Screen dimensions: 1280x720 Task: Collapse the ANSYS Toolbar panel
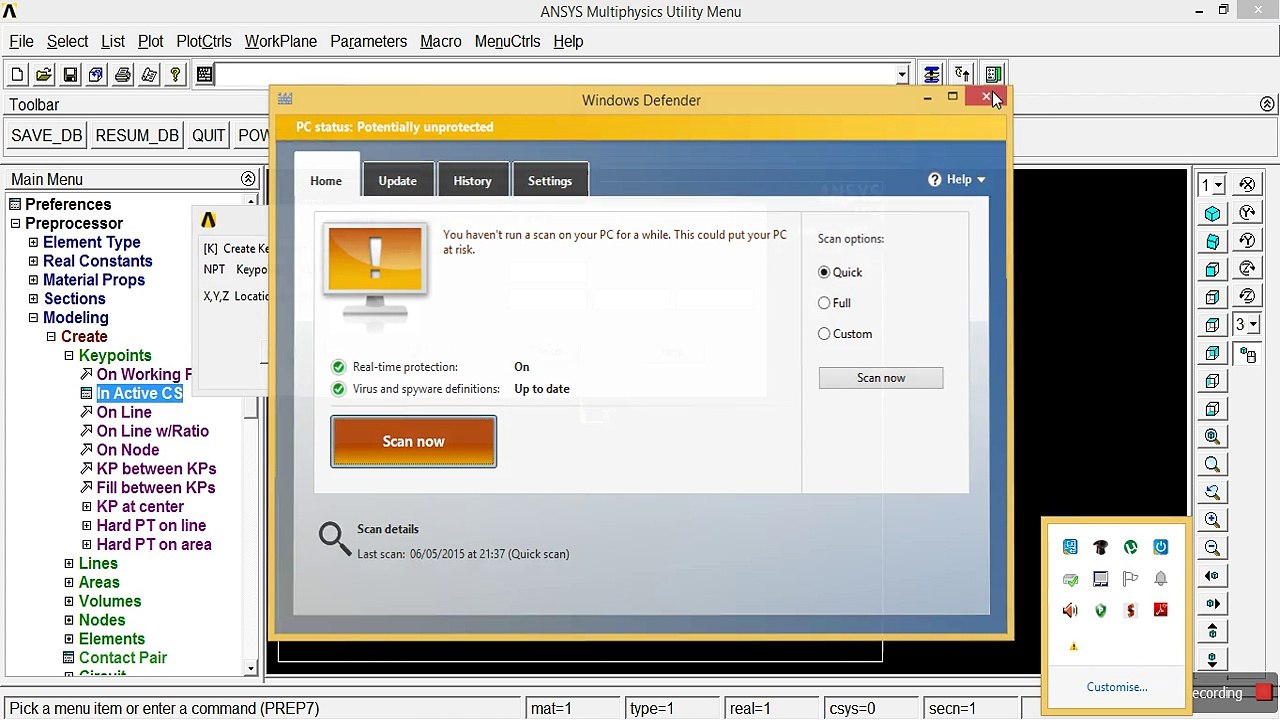pyautogui.click(x=1267, y=104)
